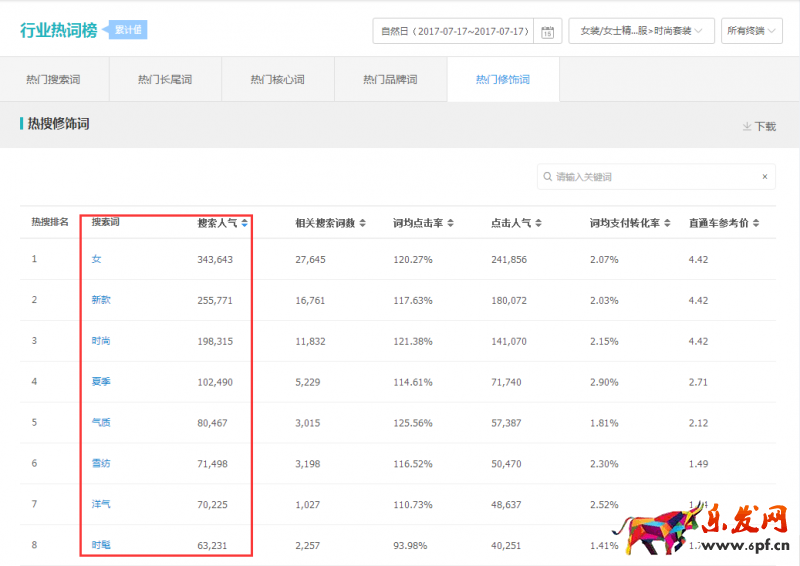Open the search term 时髦
The image size is (800, 566).
pyautogui.click(x=101, y=545)
